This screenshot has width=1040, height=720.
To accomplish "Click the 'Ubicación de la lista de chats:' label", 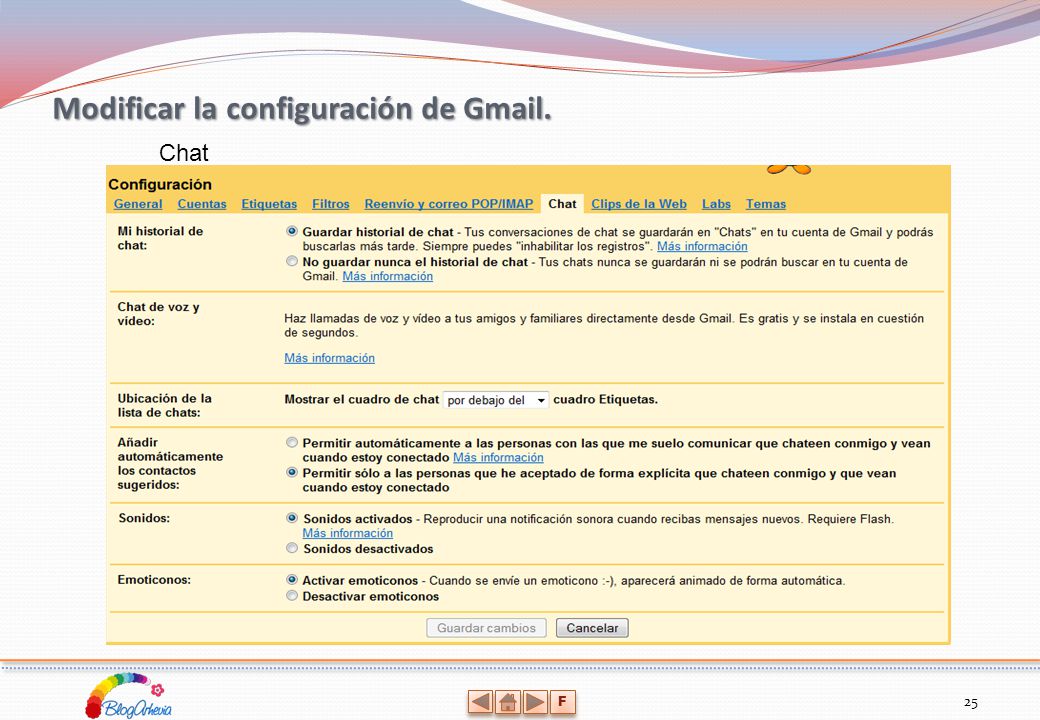I will click(164, 405).
